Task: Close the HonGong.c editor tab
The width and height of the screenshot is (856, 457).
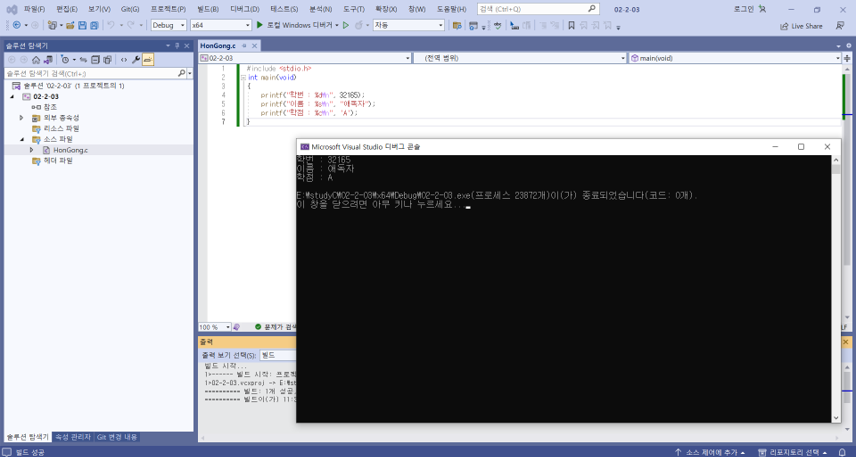Action: (254, 46)
